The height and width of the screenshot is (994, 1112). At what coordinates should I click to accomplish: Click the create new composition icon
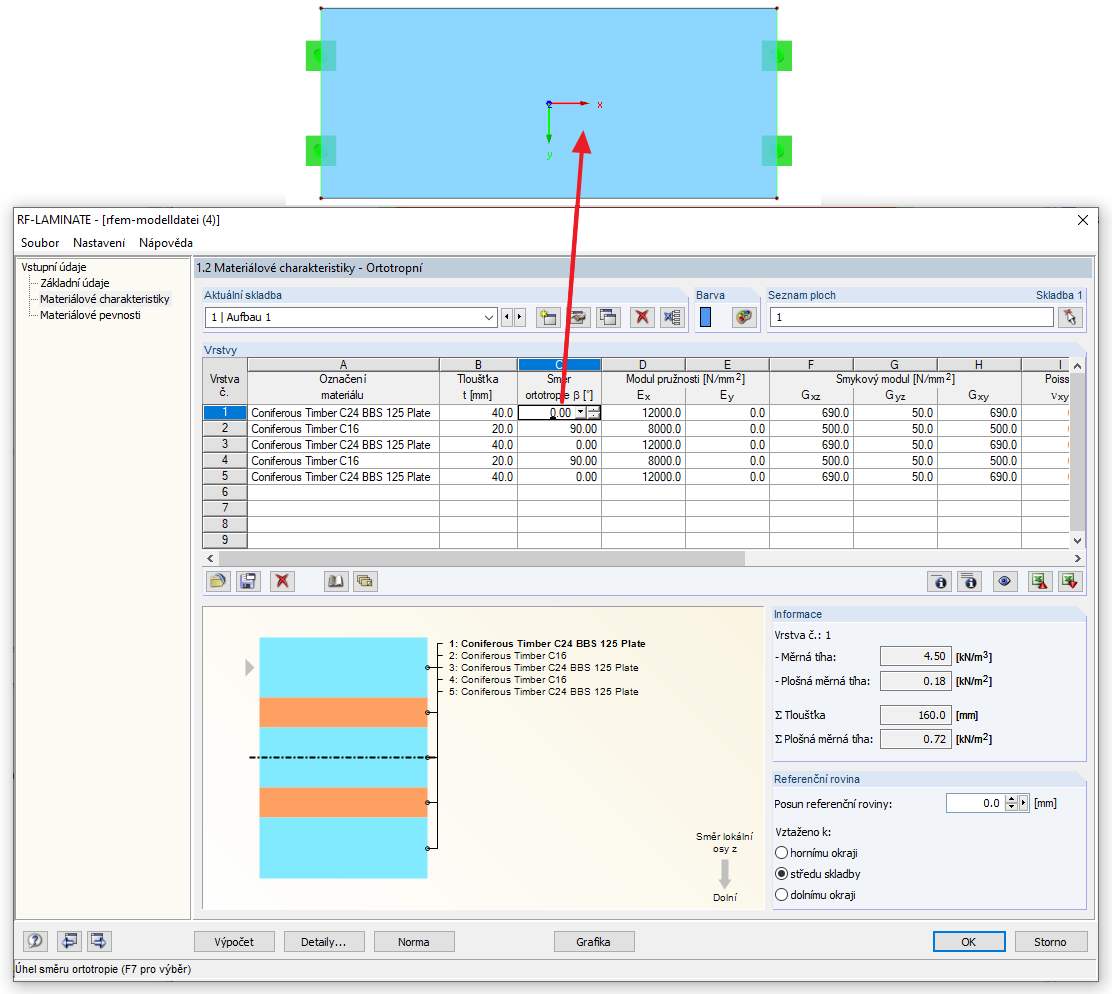tap(547, 317)
